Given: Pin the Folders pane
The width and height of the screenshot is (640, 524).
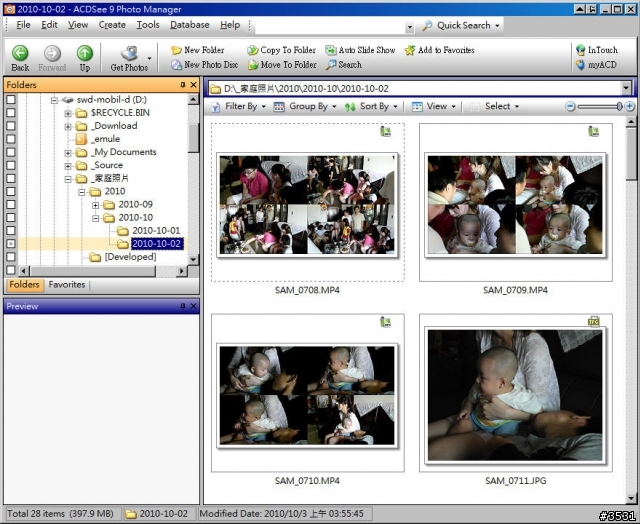Looking at the screenshot, I should 182,84.
